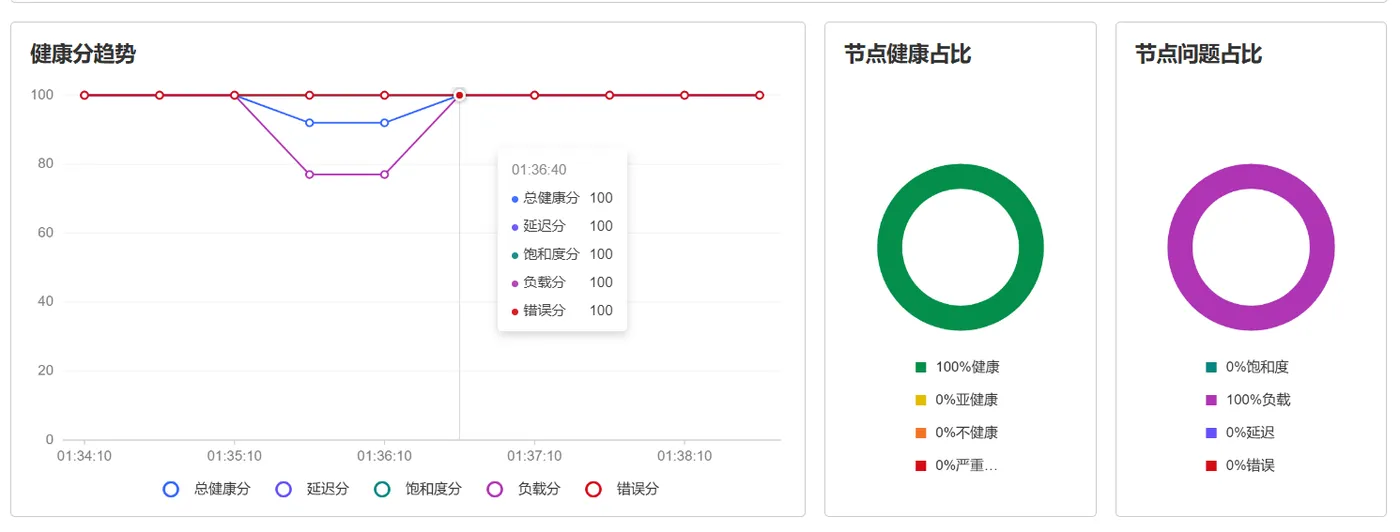Screen dimensions: 1400x532
Task: Toggle 延迟分 legend circle icon
Action: tap(283, 489)
